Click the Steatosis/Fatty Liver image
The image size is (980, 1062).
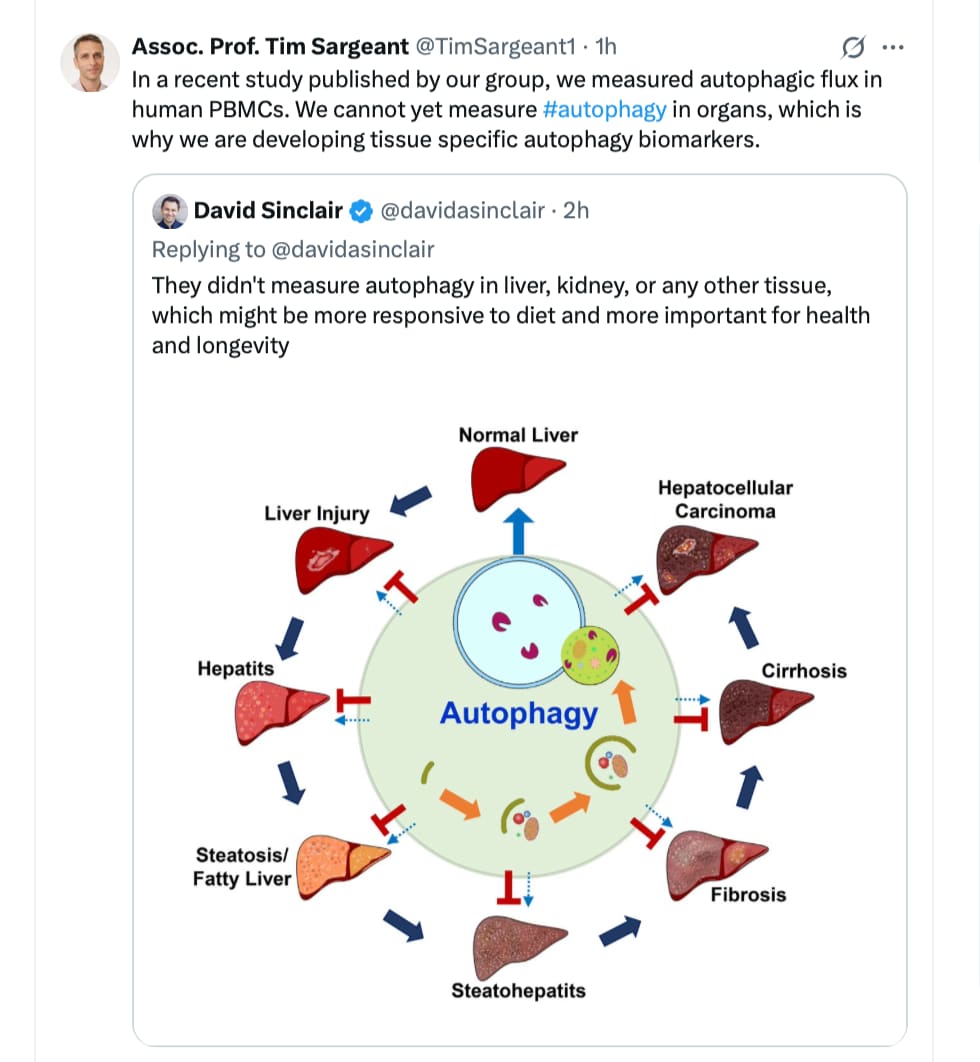pos(343,866)
